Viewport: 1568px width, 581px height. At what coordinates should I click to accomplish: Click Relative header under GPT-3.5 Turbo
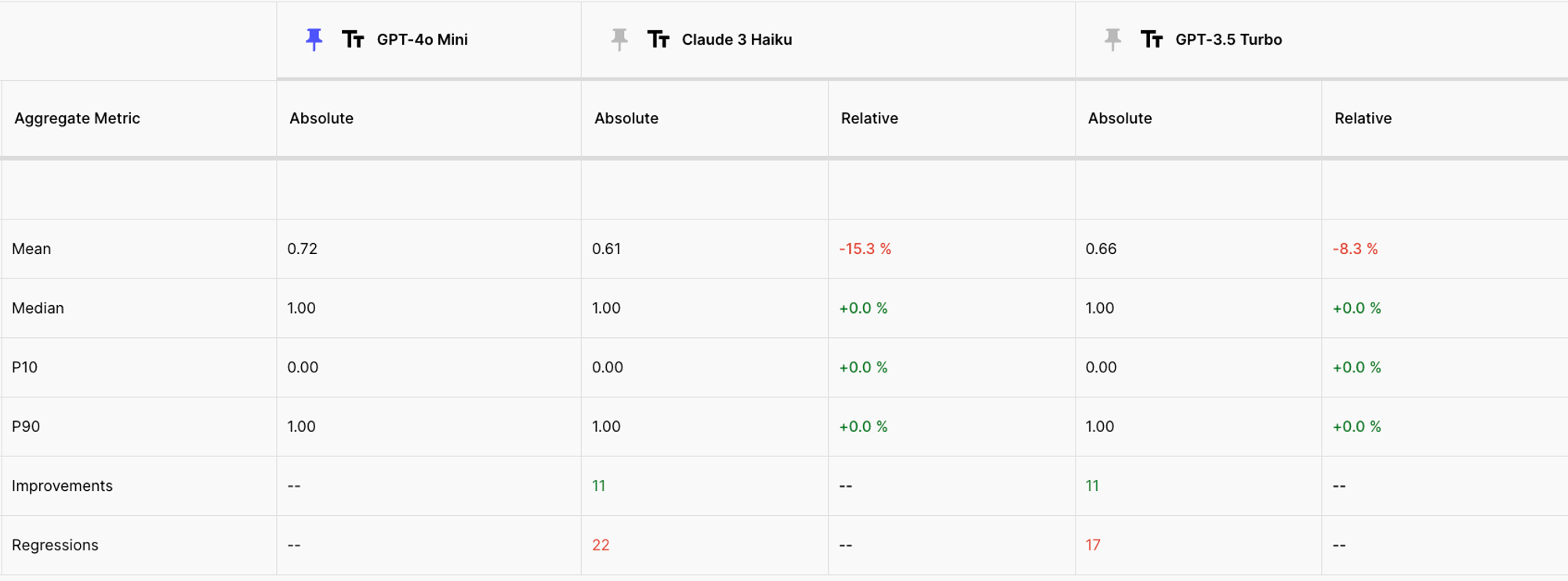(x=1363, y=118)
